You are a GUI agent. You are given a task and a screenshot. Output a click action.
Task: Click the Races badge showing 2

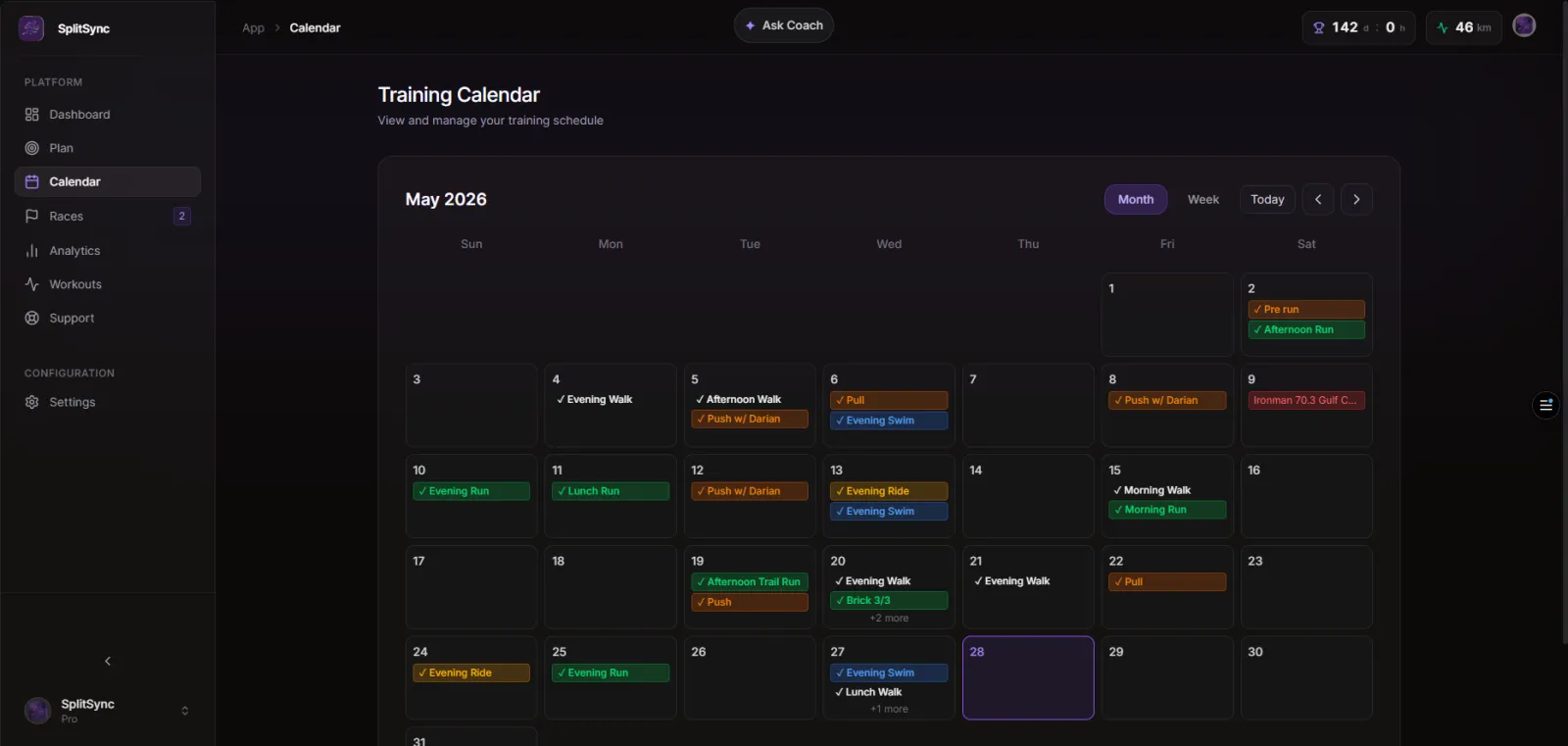tap(181, 216)
